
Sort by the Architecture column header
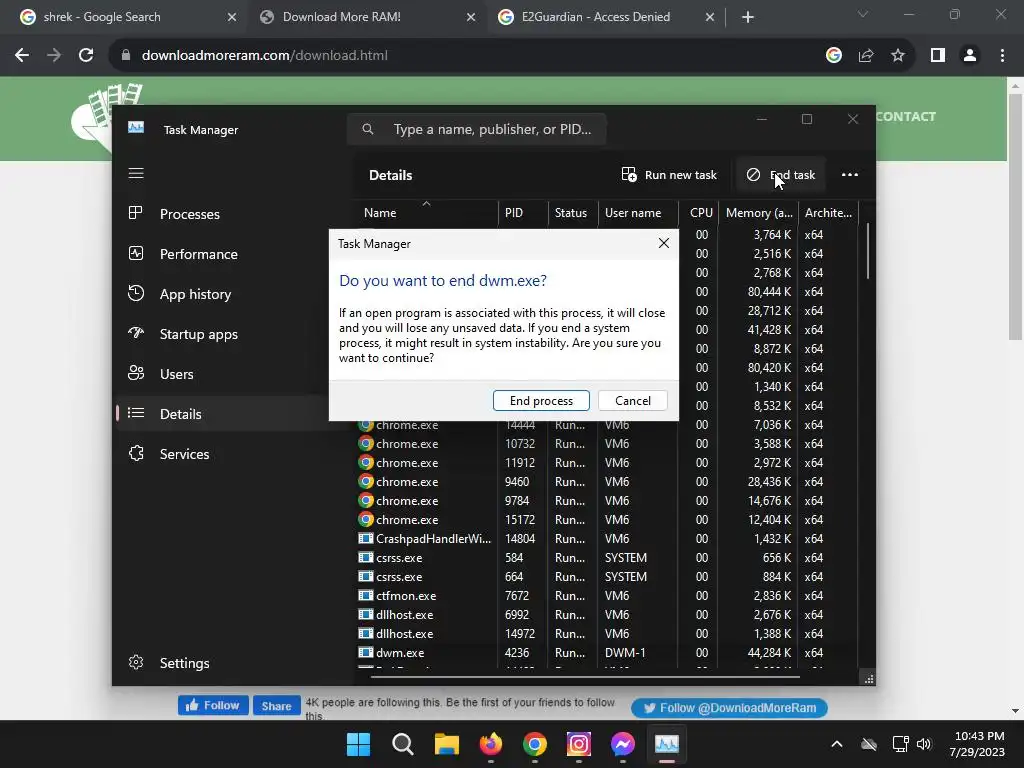pyautogui.click(x=828, y=213)
